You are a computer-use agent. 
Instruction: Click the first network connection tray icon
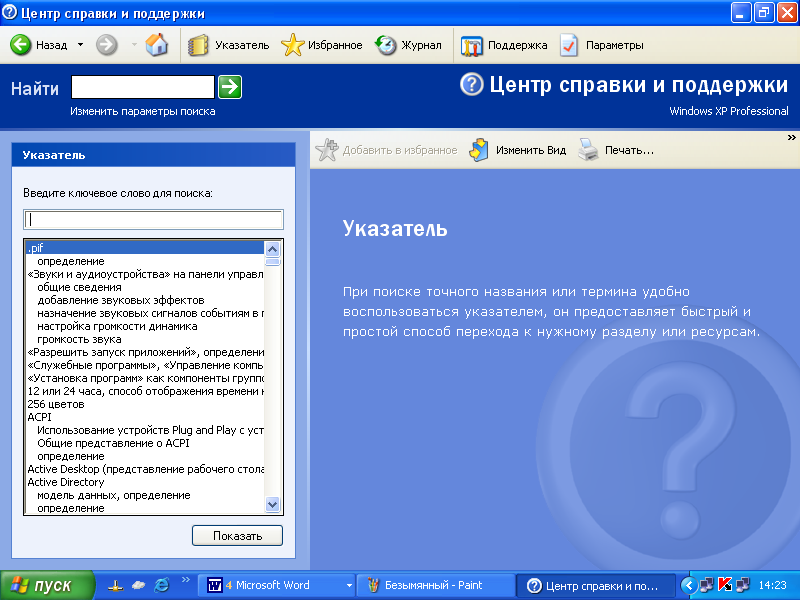707,585
